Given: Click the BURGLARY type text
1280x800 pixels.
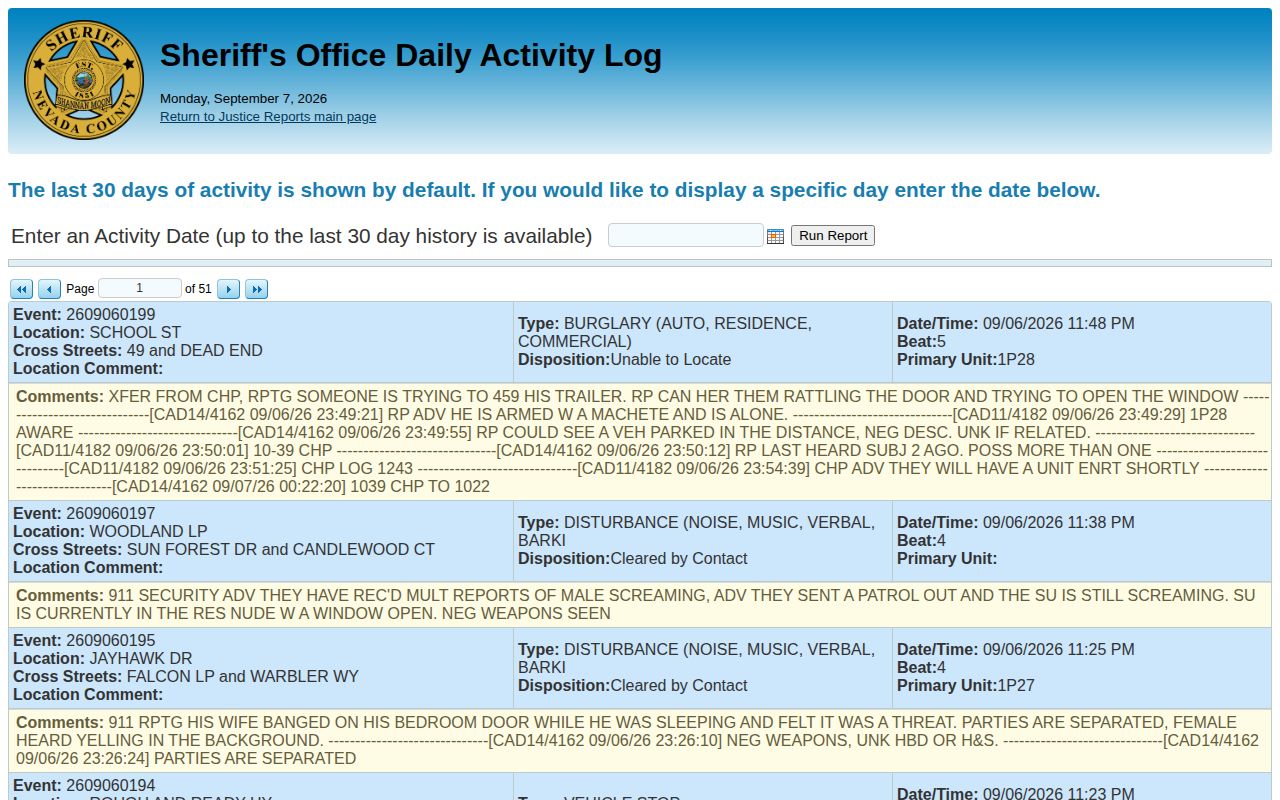Looking at the screenshot, I should [x=665, y=333].
